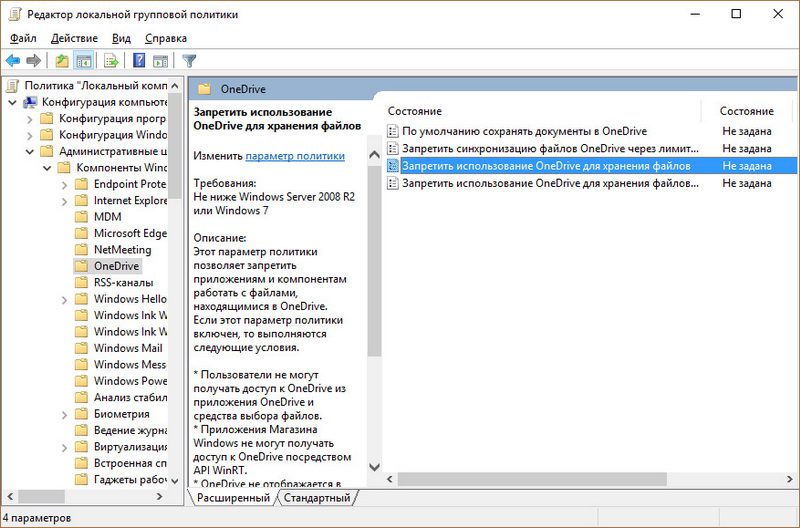Select policy По умолчанию сохранять документы в OneDrive
This screenshot has width=800, height=528.
(x=524, y=131)
